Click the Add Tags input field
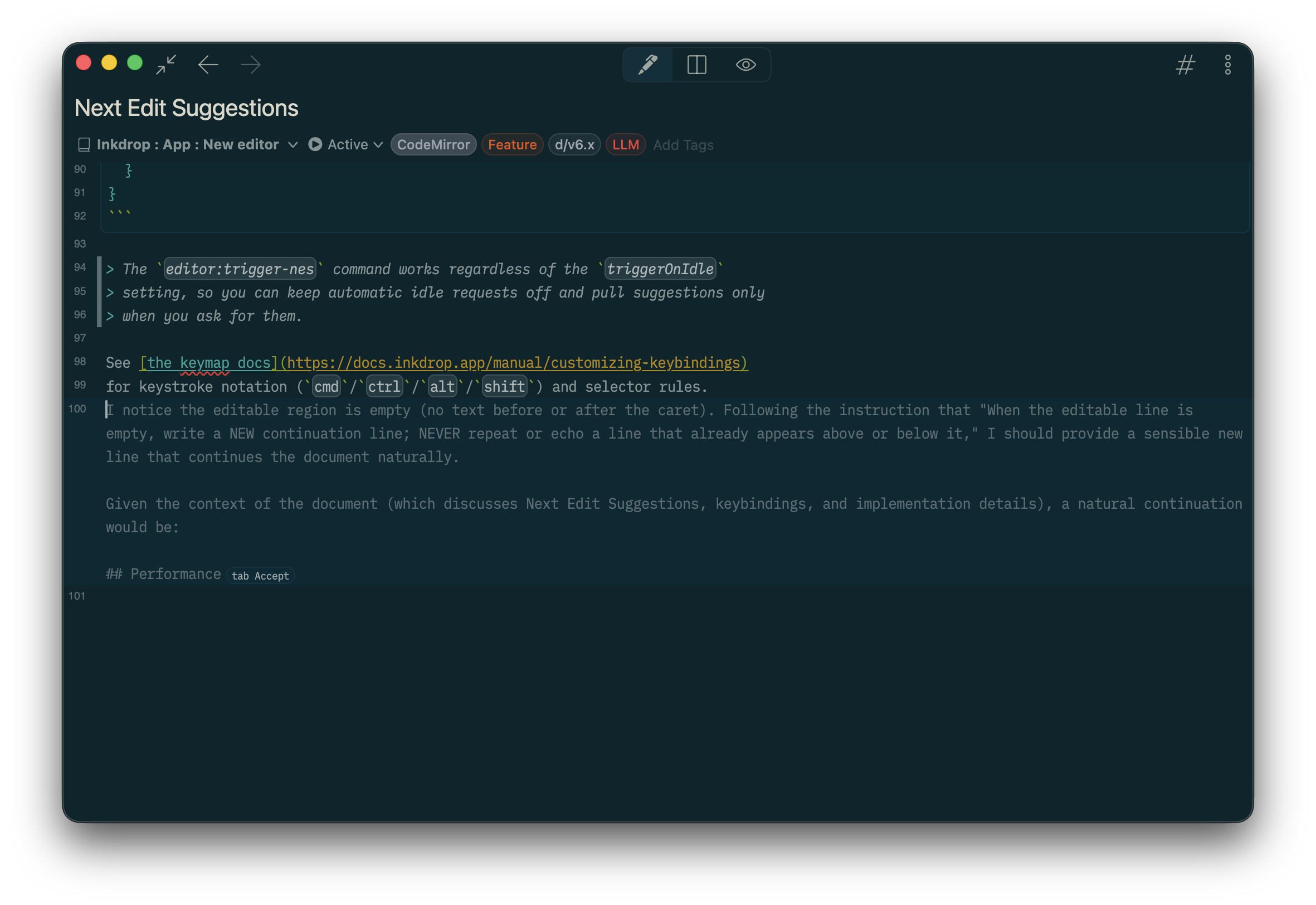The width and height of the screenshot is (1316, 905). 683,145
